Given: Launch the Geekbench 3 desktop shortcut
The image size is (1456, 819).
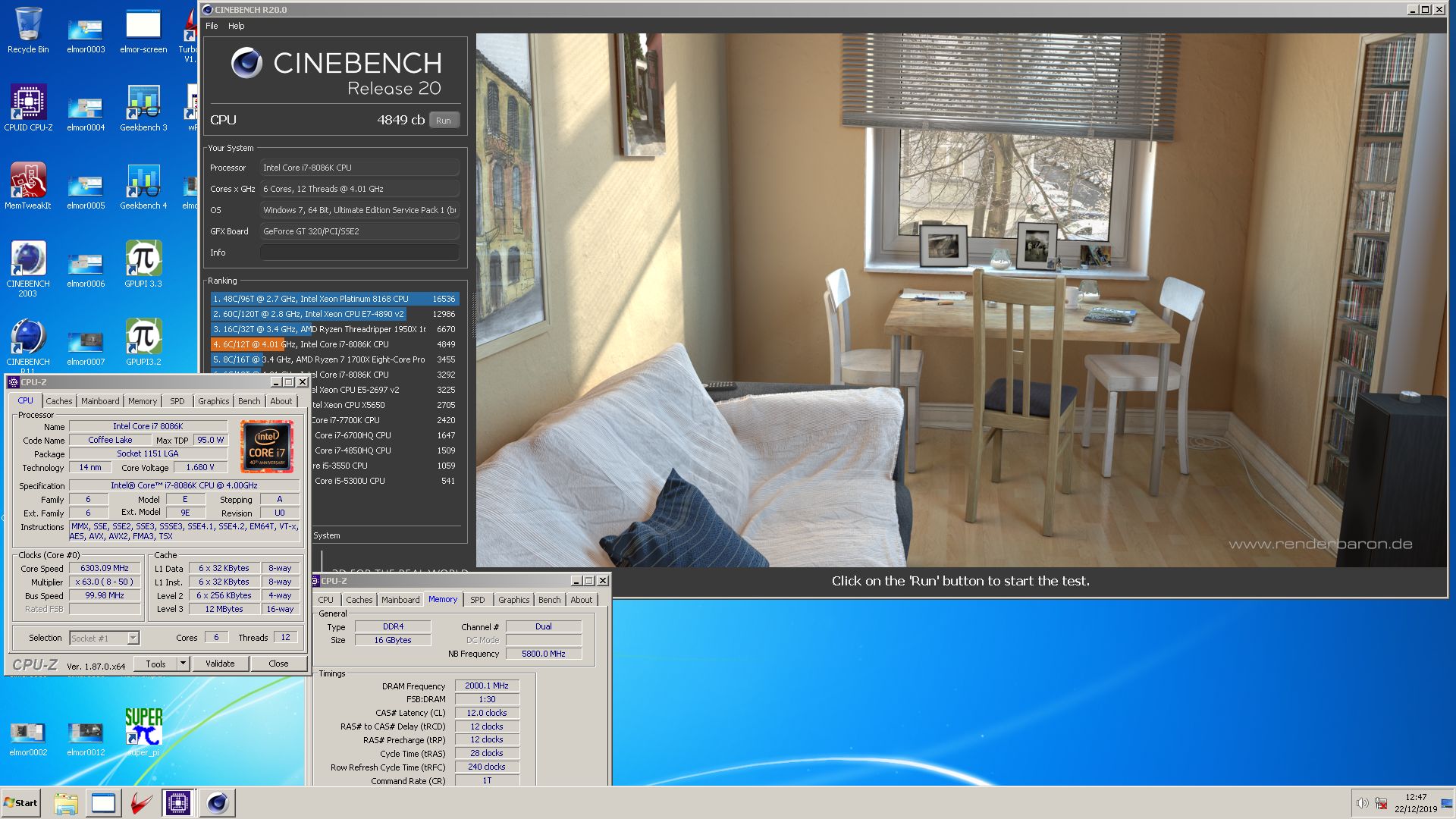Looking at the screenshot, I should point(143,108).
